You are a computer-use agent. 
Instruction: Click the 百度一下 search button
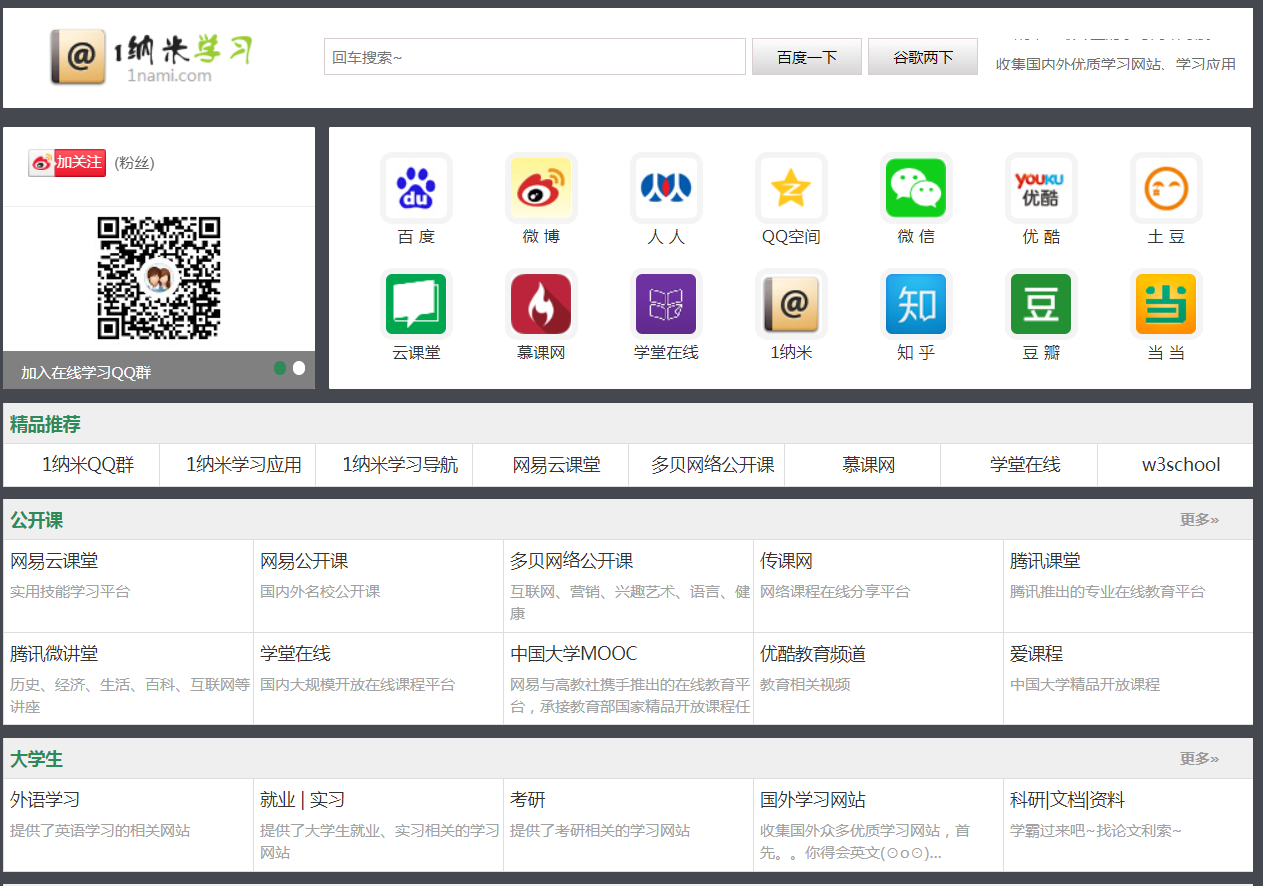[807, 57]
